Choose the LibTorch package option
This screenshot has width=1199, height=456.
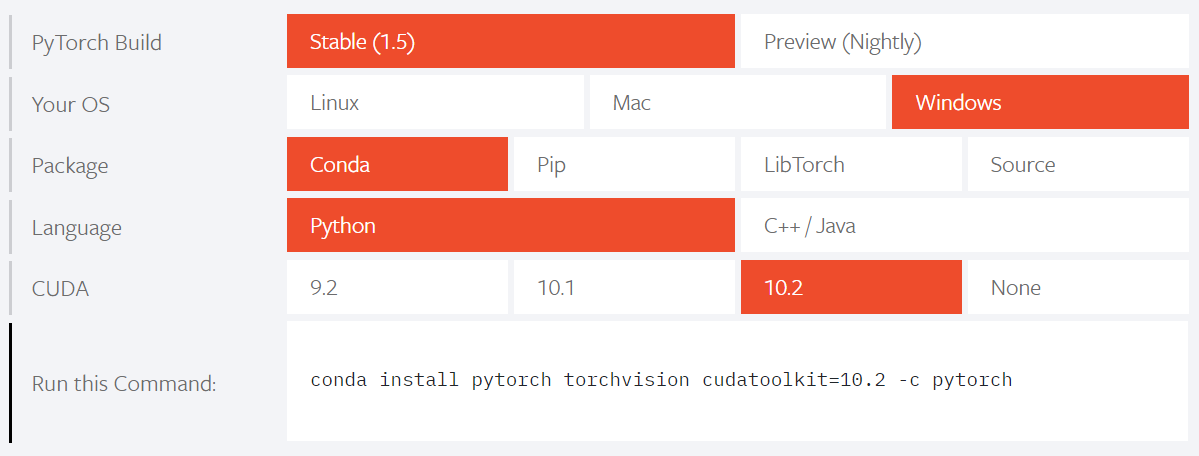pyautogui.click(x=851, y=165)
